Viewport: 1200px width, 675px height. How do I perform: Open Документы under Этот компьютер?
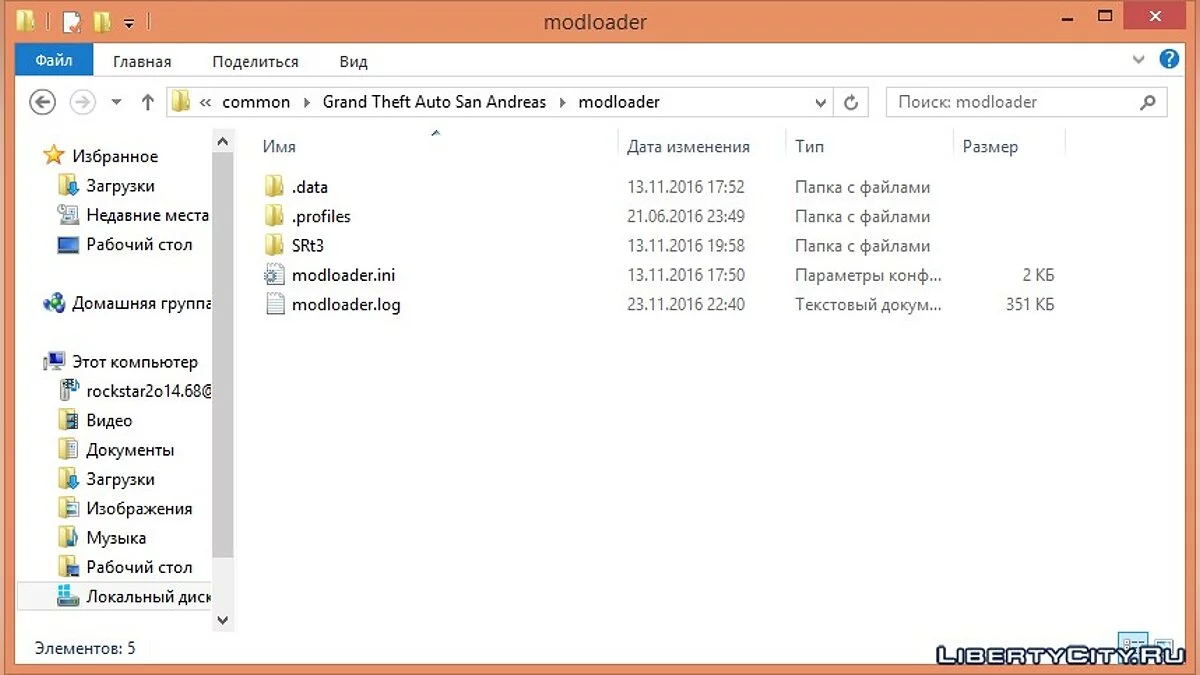click(130, 450)
